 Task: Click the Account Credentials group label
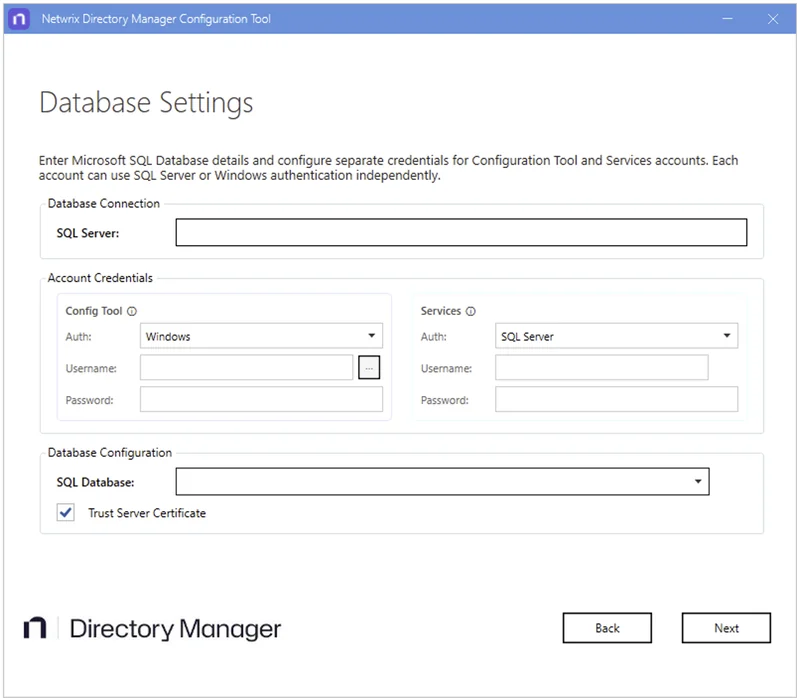100,278
